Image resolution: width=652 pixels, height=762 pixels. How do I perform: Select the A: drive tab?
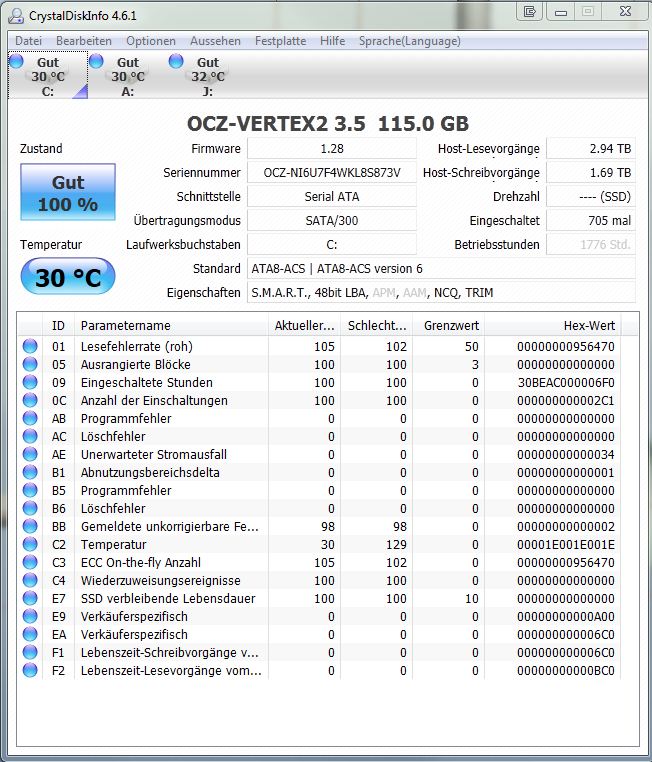pos(128,76)
